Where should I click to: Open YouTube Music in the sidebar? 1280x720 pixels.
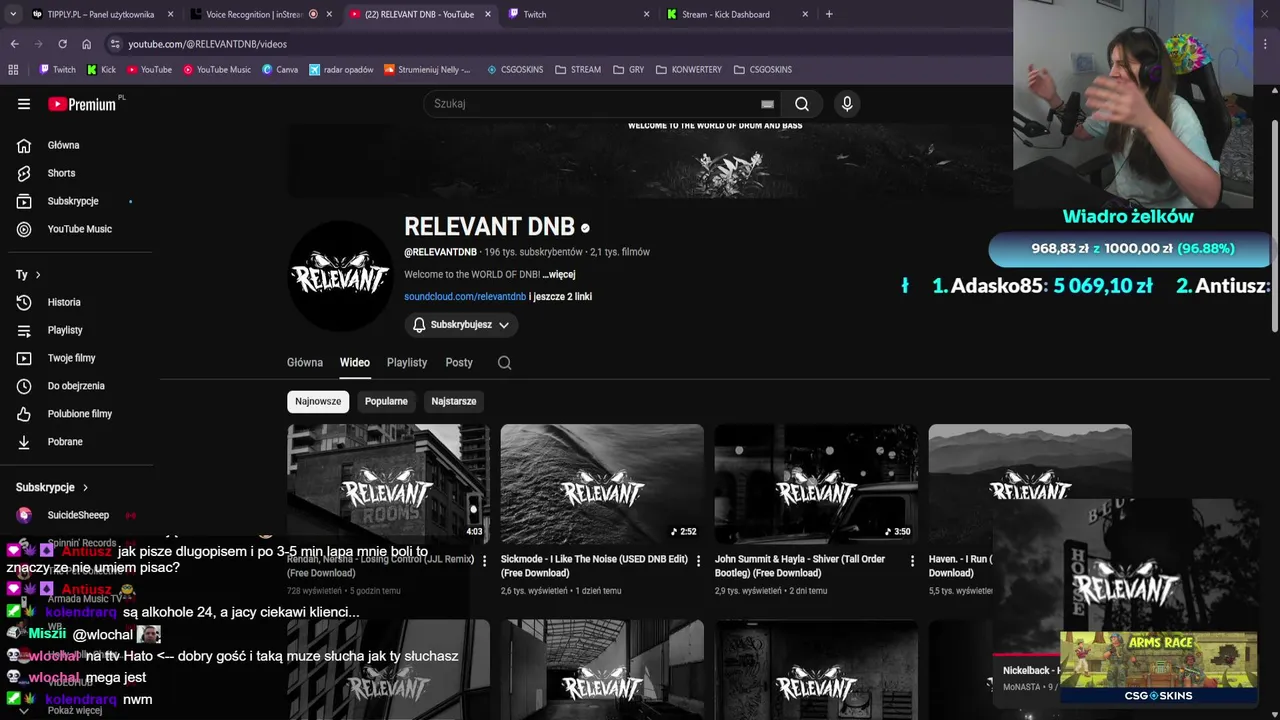pyautogui.click(x=77, y=229)
